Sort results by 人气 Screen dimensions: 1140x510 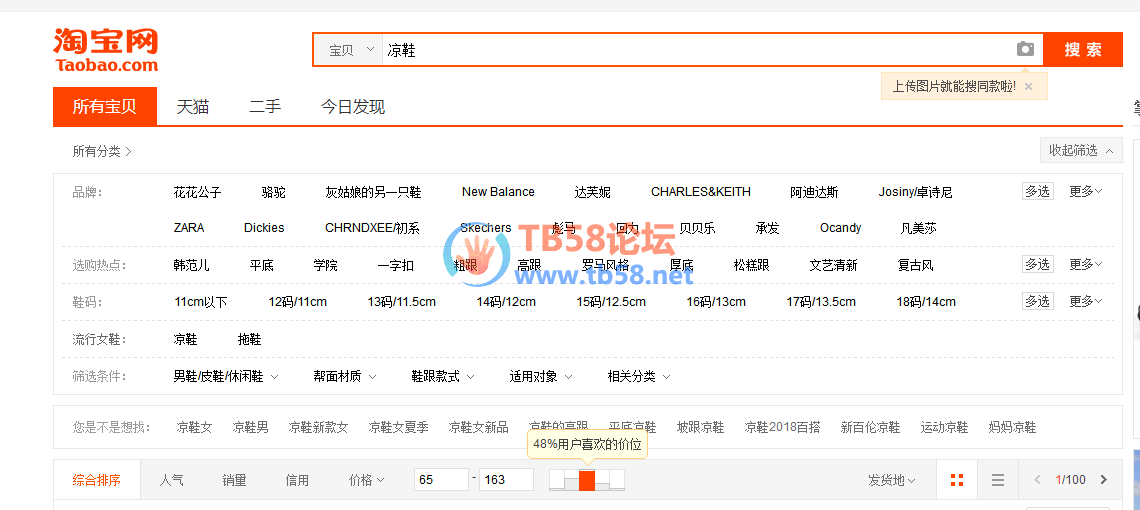tap(172, 480)
